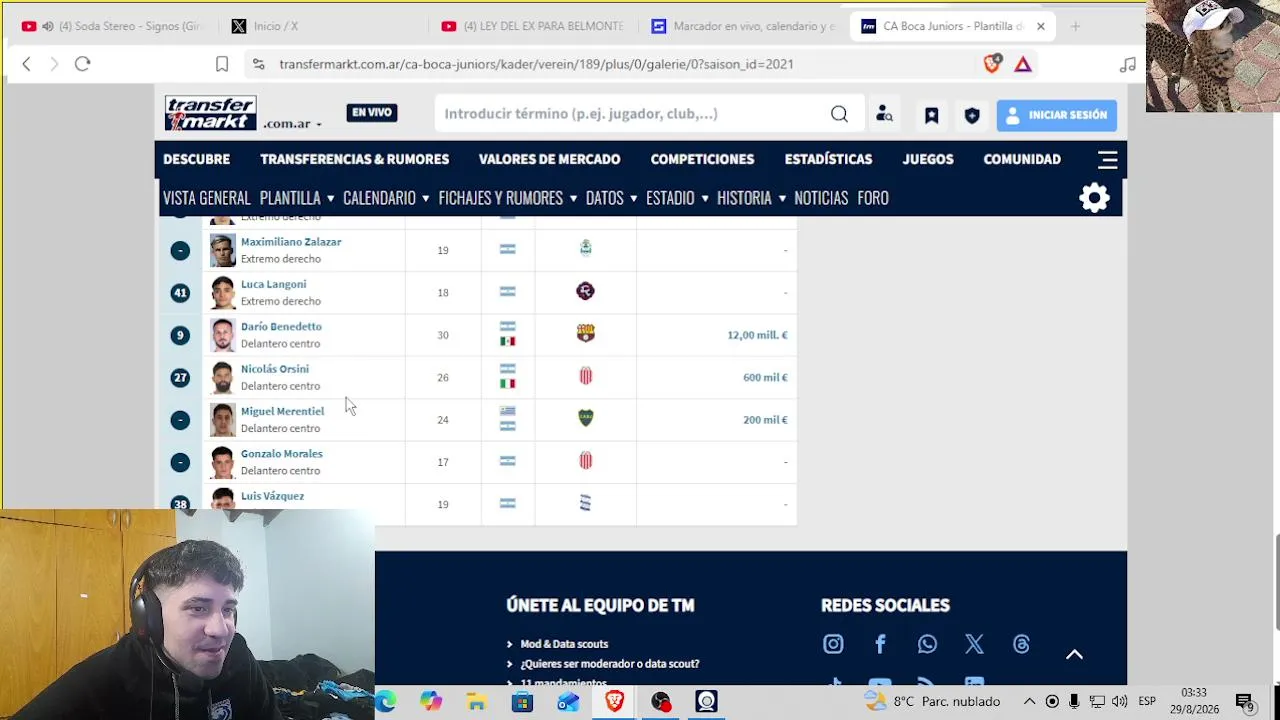1280x720 pixels.
Task: Click Benedetto's 12,00 mill. € market value
Action: (757, 335)
